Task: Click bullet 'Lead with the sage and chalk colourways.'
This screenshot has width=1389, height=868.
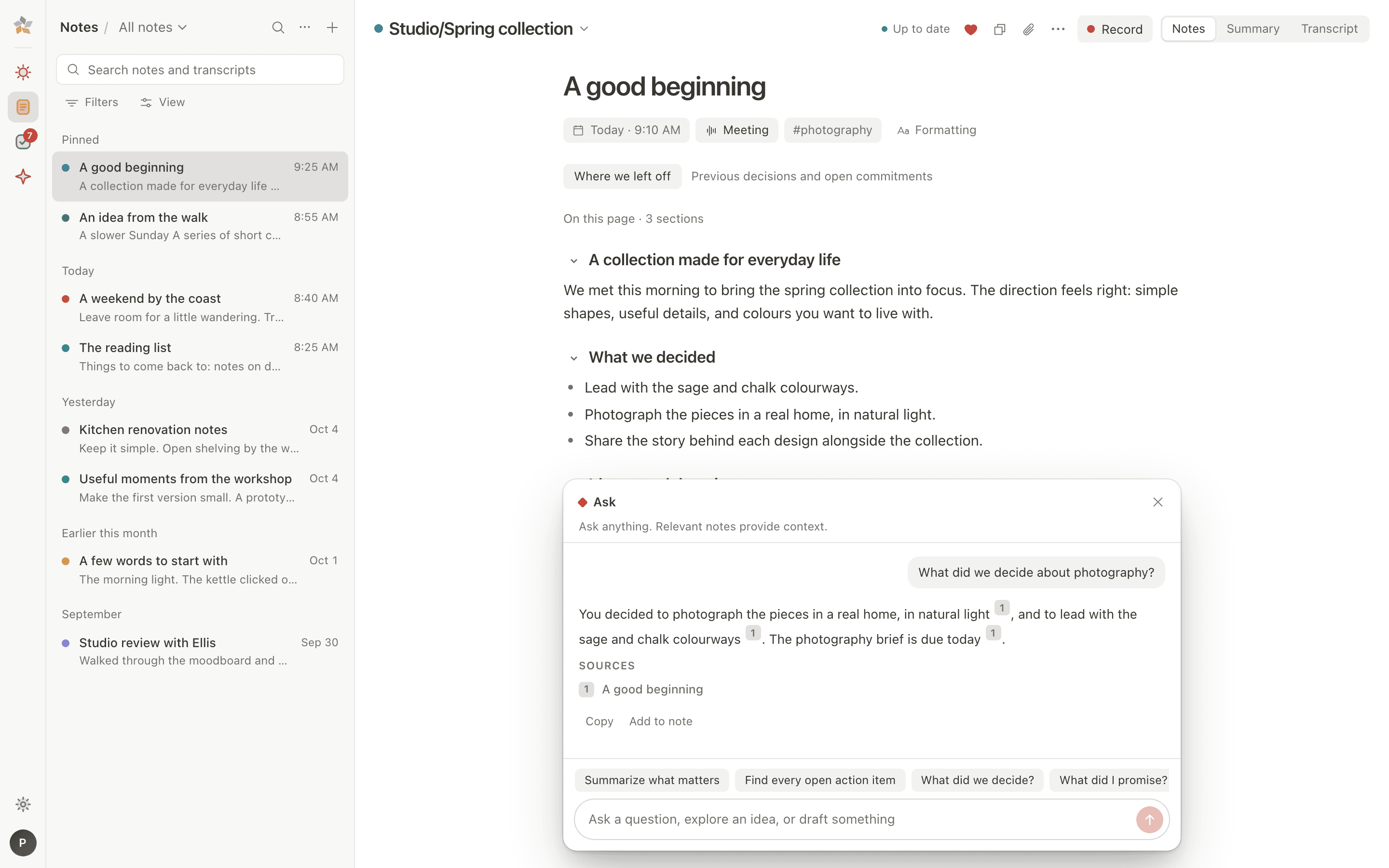Action: [x=722, y=388]
